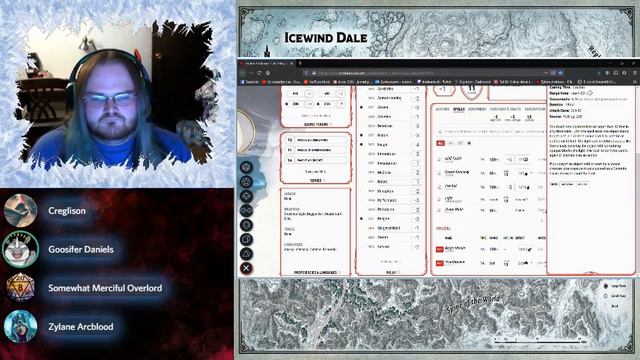
Task: Select the Medicine skill
Action: (x=384, y=173)
